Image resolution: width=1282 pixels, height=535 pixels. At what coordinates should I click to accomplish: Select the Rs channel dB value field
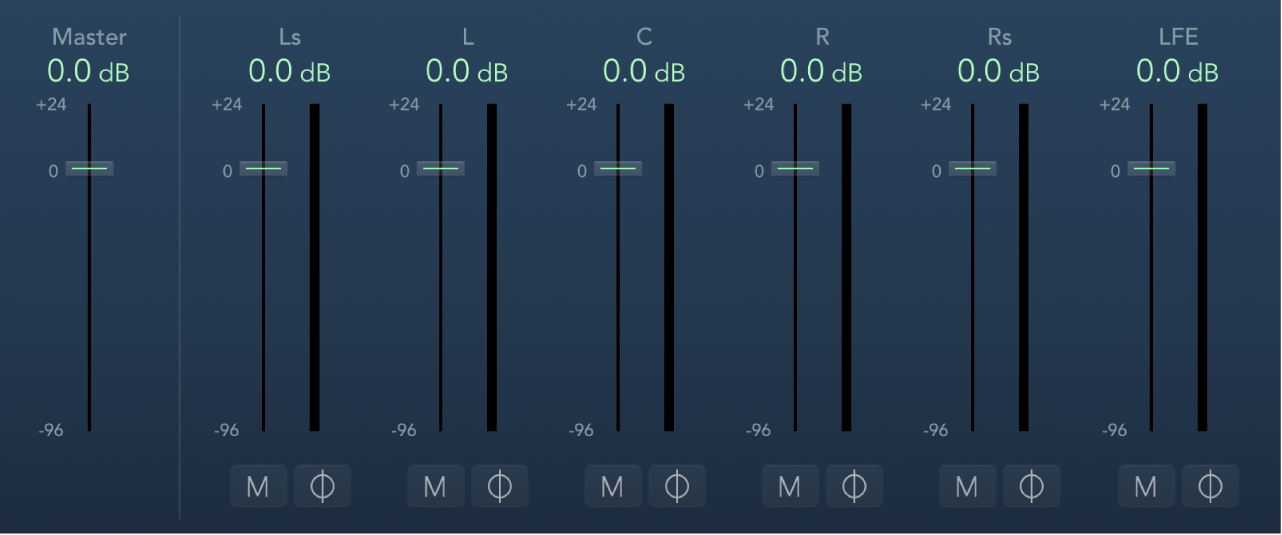point(999,72)
